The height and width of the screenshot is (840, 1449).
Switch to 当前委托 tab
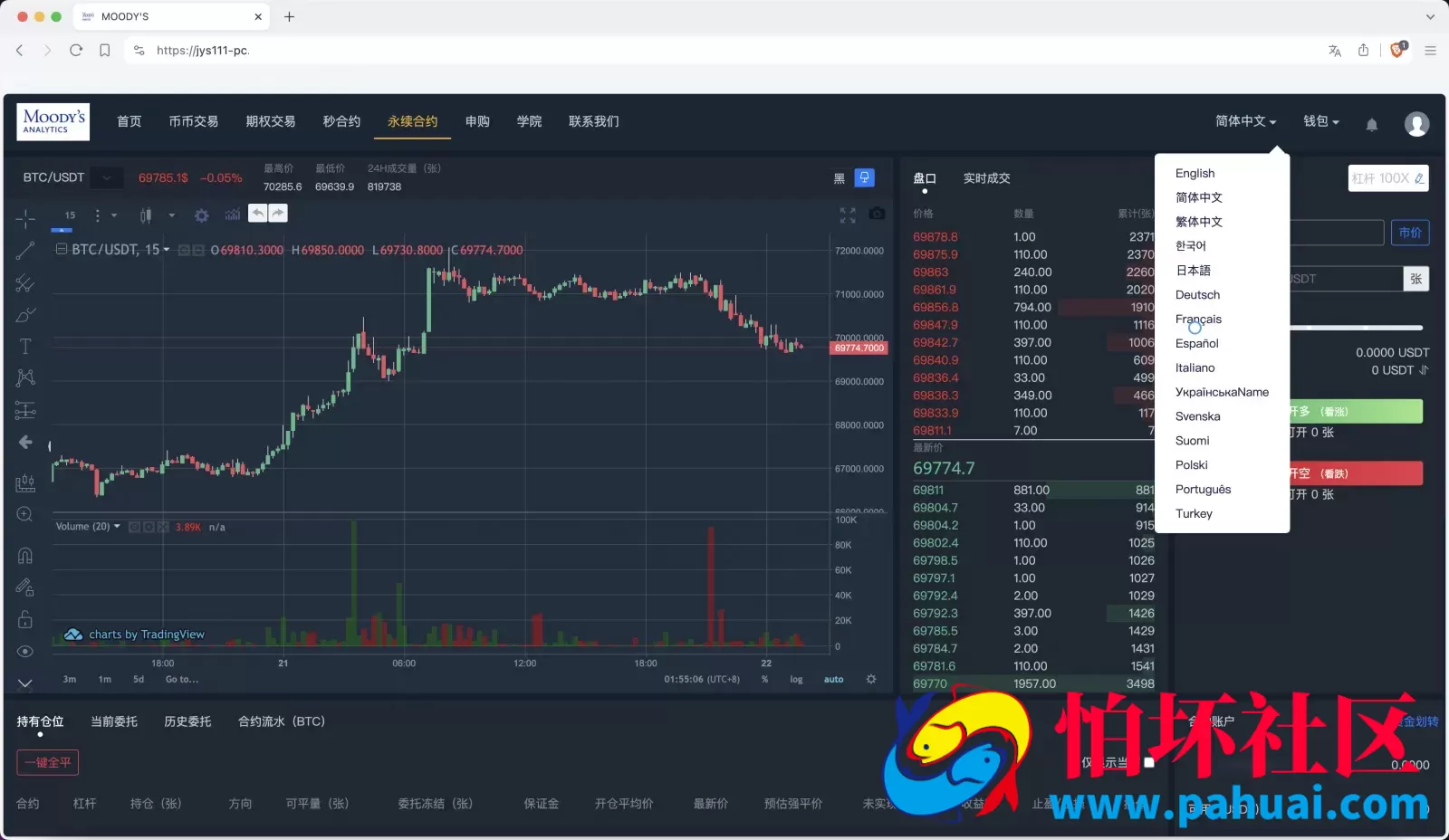[x=114, y=721]
